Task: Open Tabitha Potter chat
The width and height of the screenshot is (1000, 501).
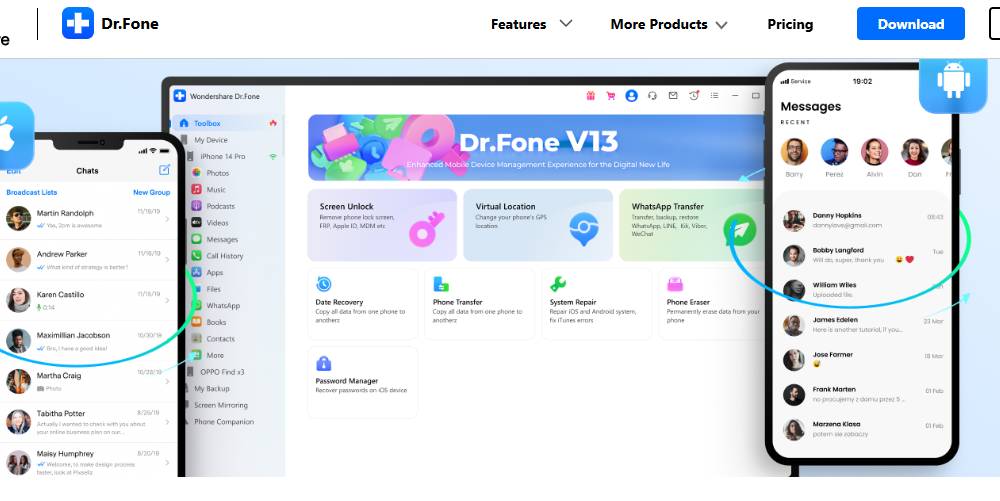Action: click(x=89, y=422)
